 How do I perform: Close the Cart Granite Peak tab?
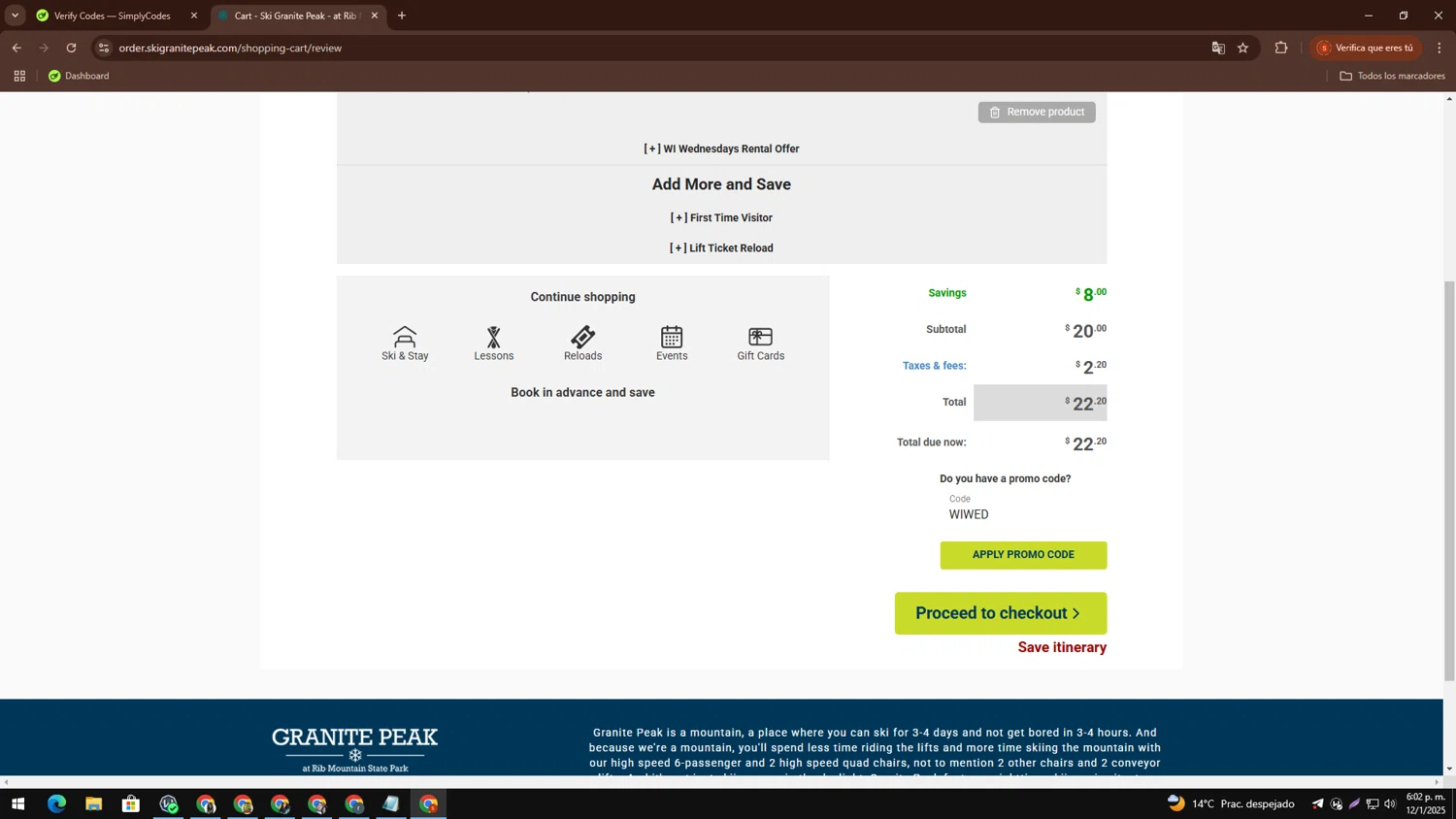[x=375, y=16]
